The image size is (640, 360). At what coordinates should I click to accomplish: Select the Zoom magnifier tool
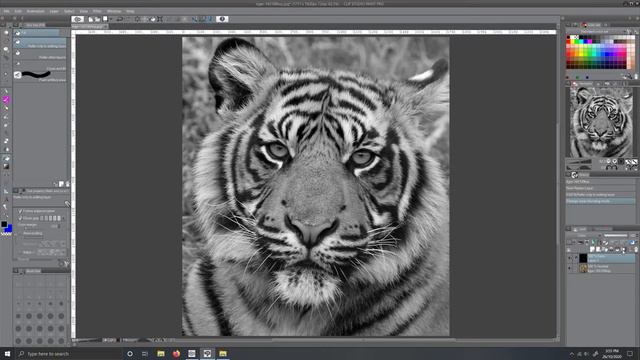click(6, 32)
